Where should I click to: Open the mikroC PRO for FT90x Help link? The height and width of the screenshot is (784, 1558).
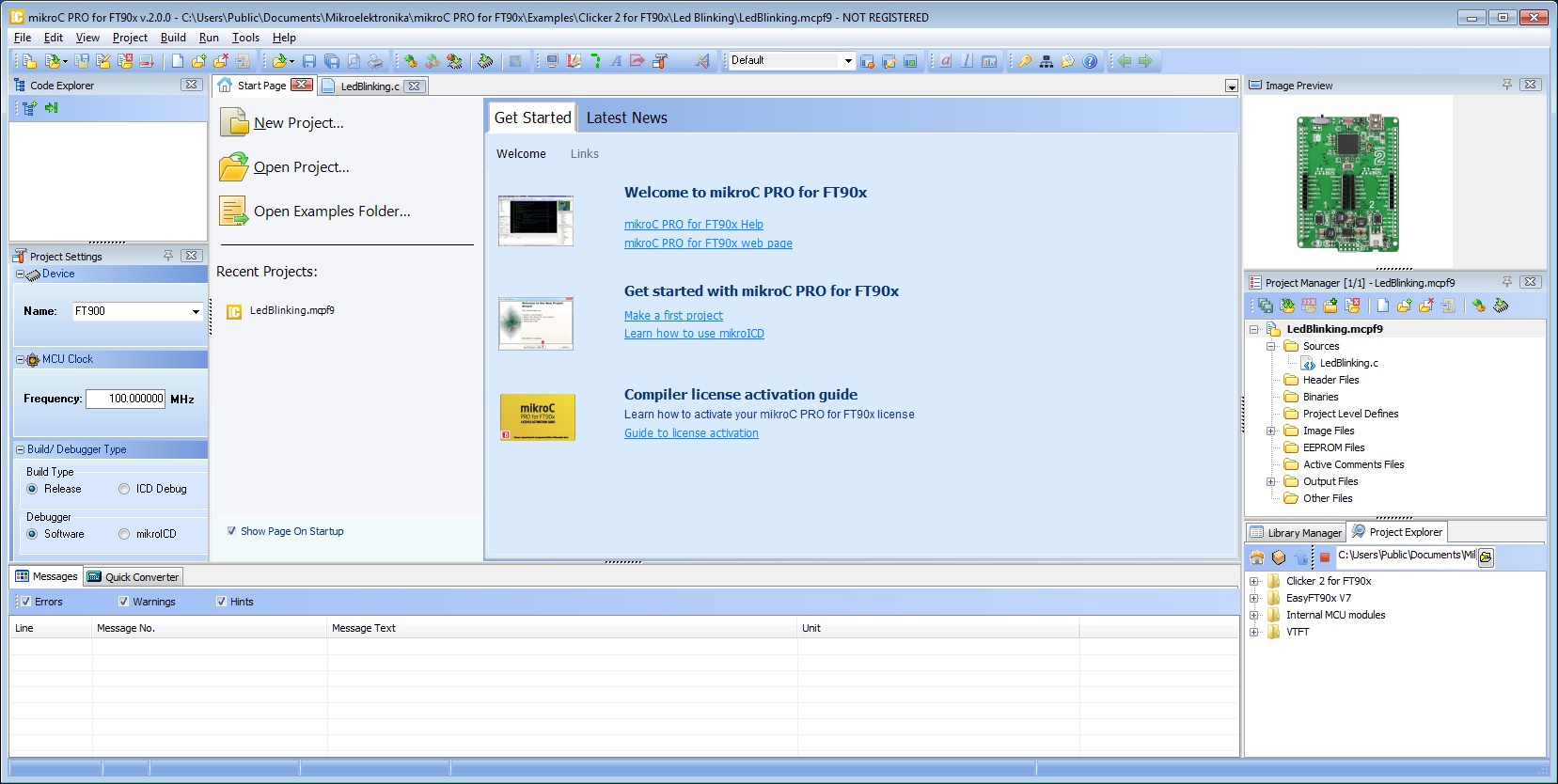coord(693,225)
